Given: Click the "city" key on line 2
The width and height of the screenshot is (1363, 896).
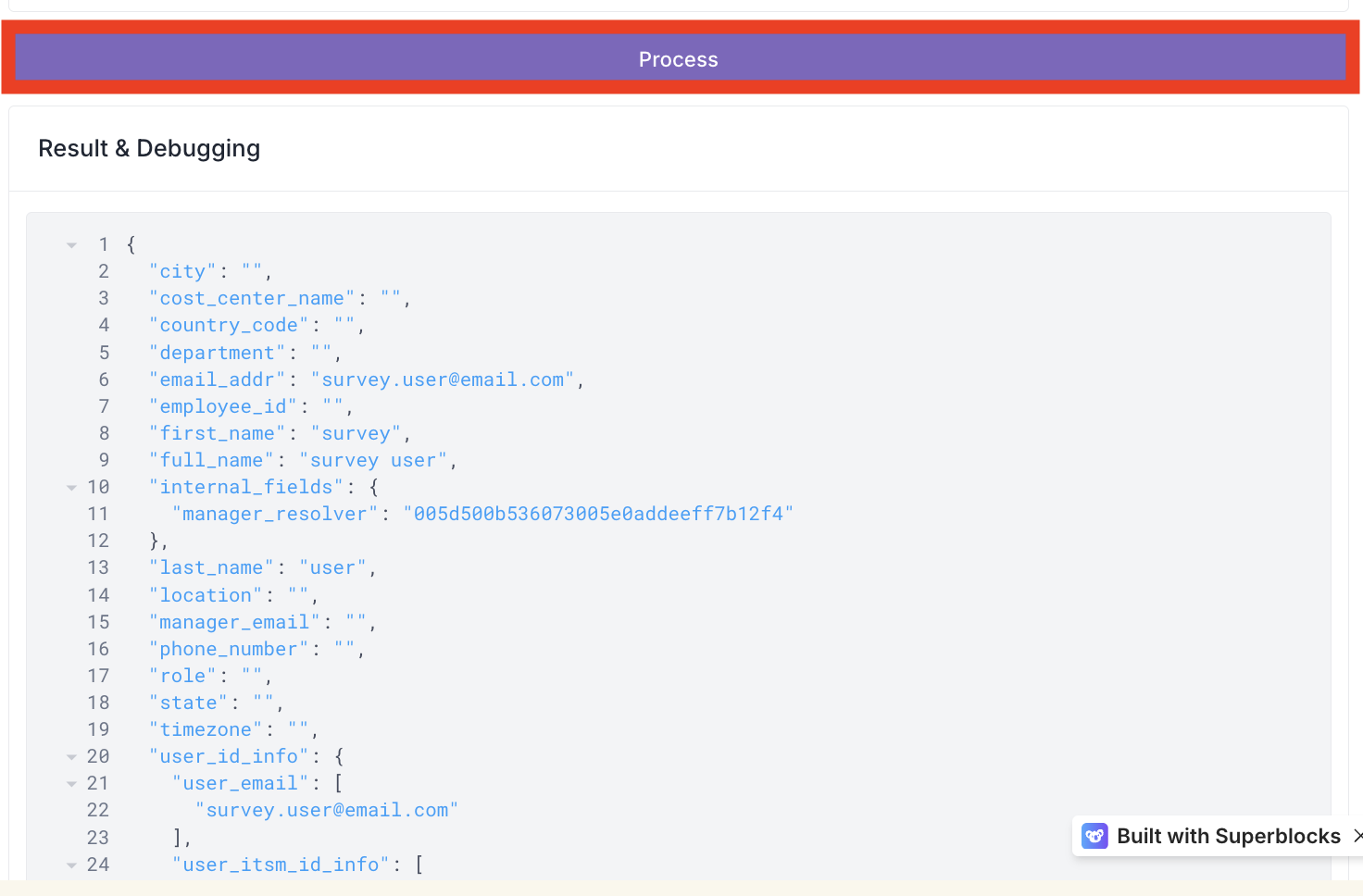Looking at the screenshot, I should tap(182, 271).
